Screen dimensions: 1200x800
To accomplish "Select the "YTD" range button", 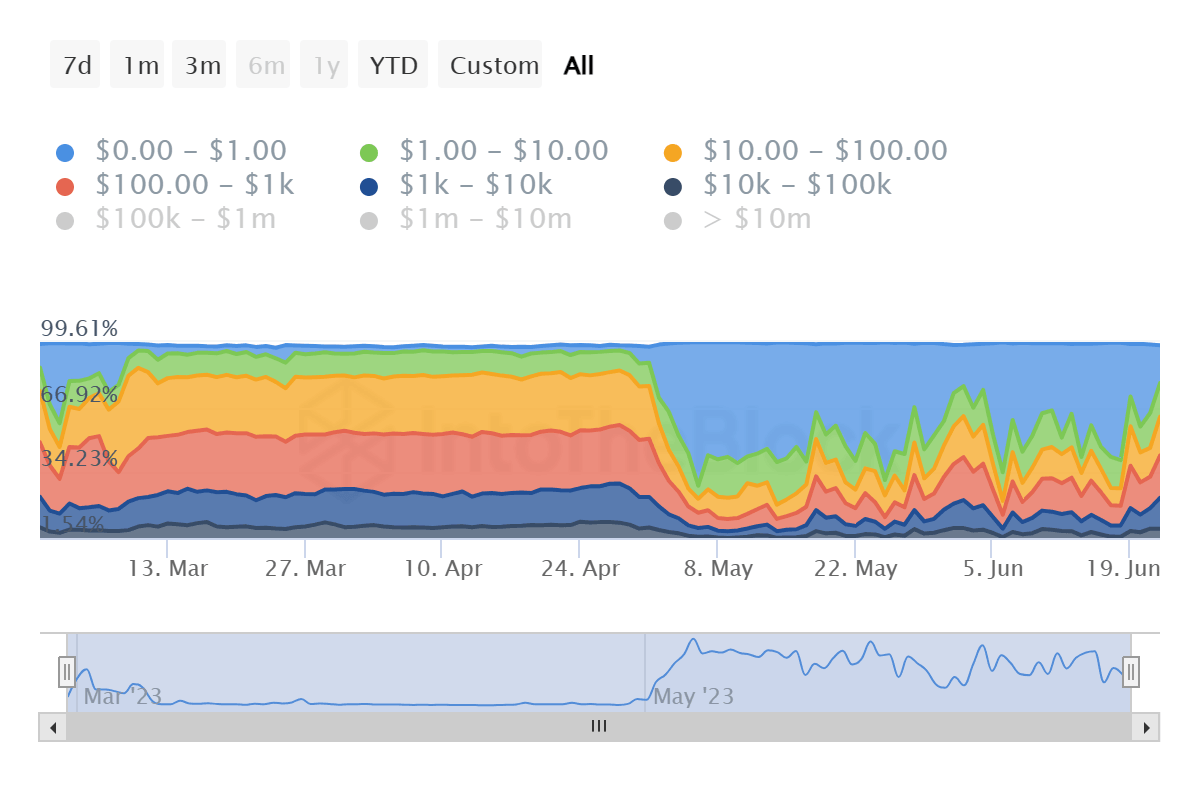I will 393,64.
